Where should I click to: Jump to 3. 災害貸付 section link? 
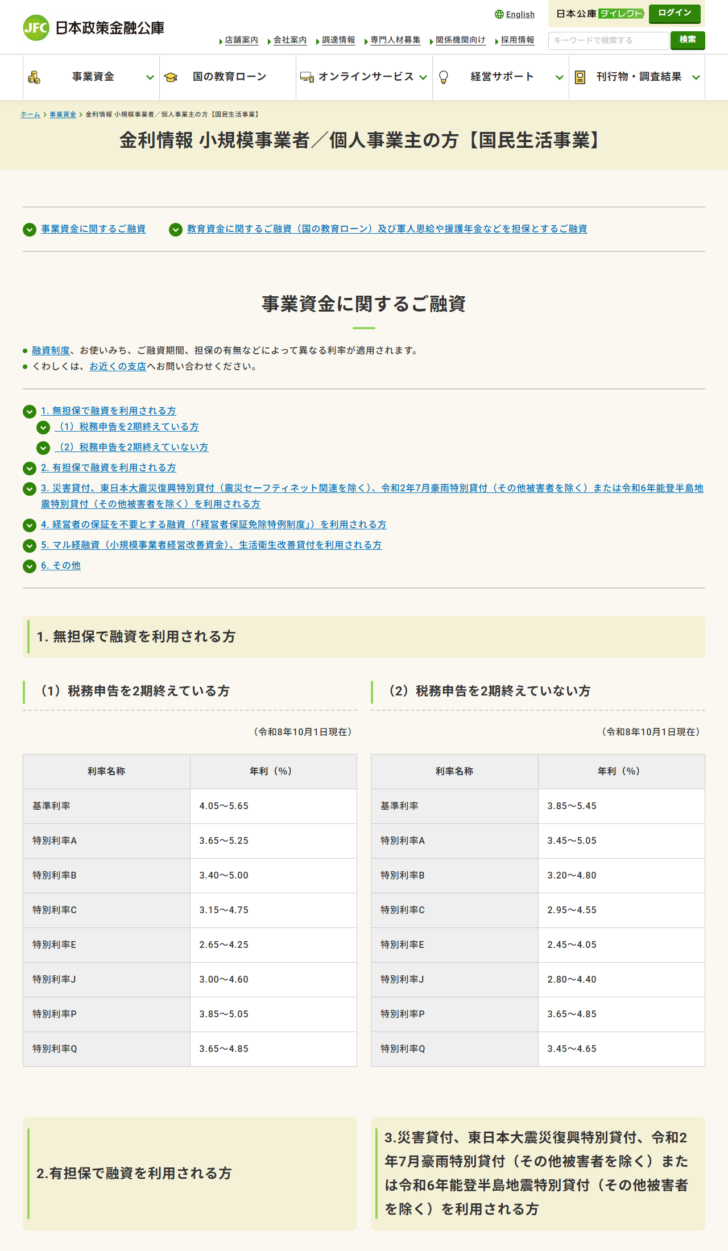pyautogui.click(x=372, y=496)
